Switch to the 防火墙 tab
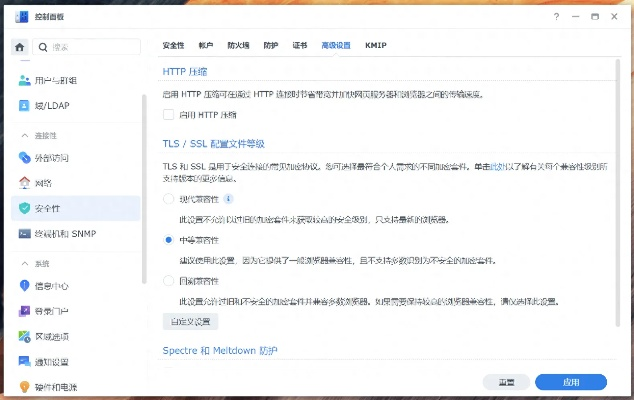 tap(238, 46)
